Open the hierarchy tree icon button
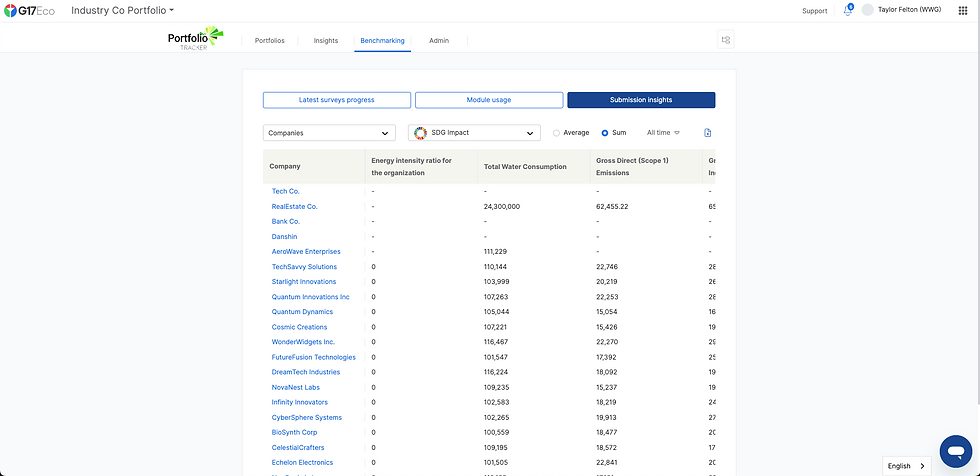The height and width of the screenshot is (476, 980). pos(726,39)
